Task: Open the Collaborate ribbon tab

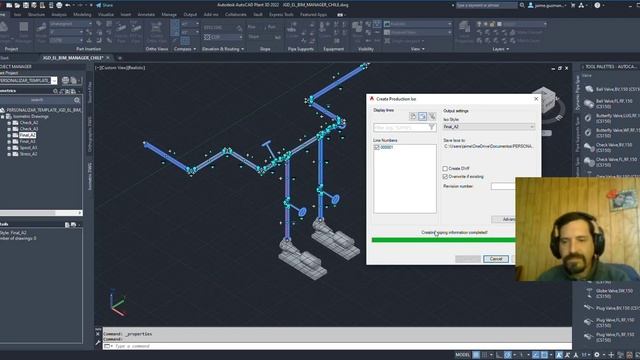Action: pyautogui.click(x=236, y=14)
